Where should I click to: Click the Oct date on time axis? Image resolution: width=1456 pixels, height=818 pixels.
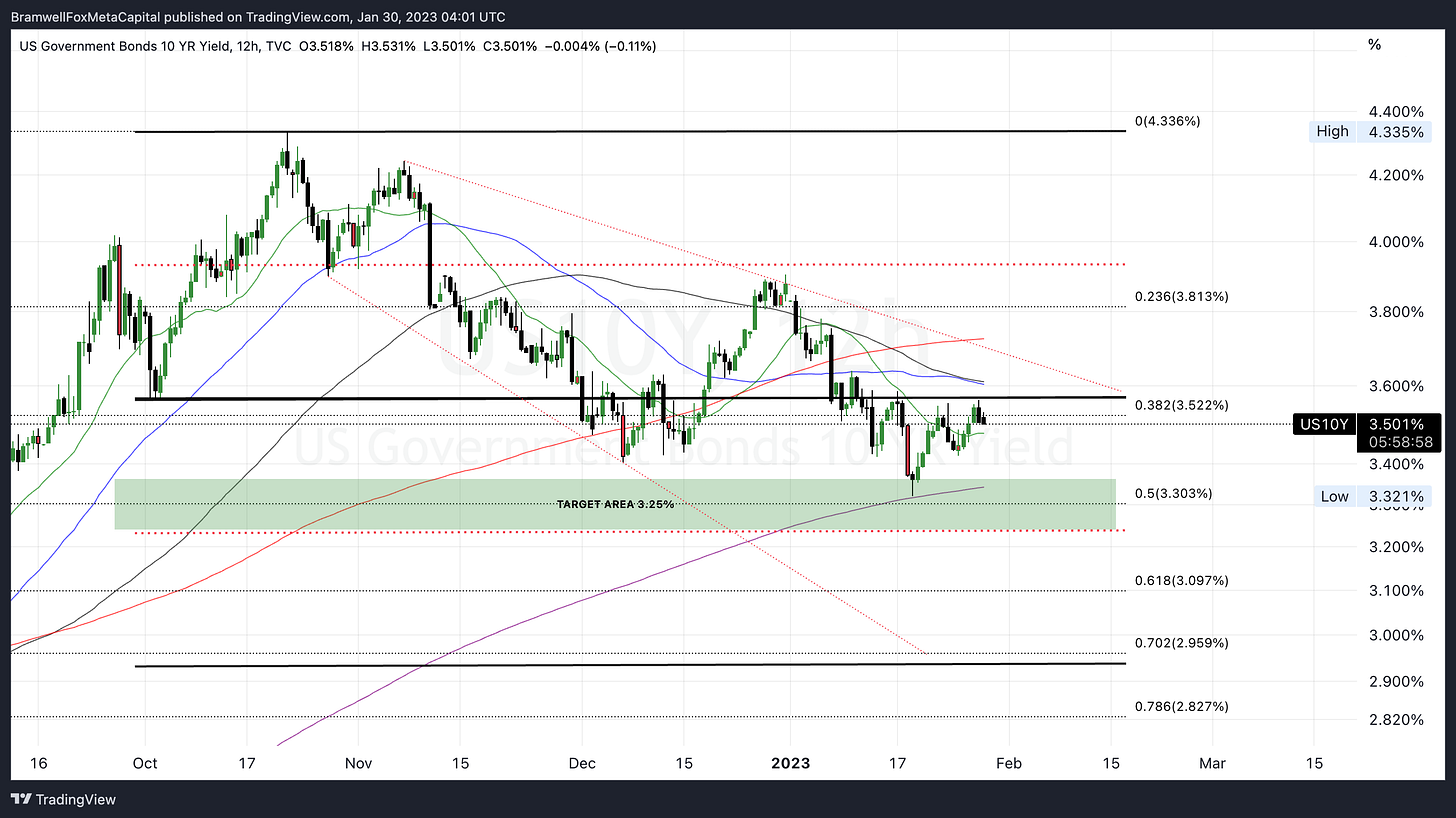144,763
